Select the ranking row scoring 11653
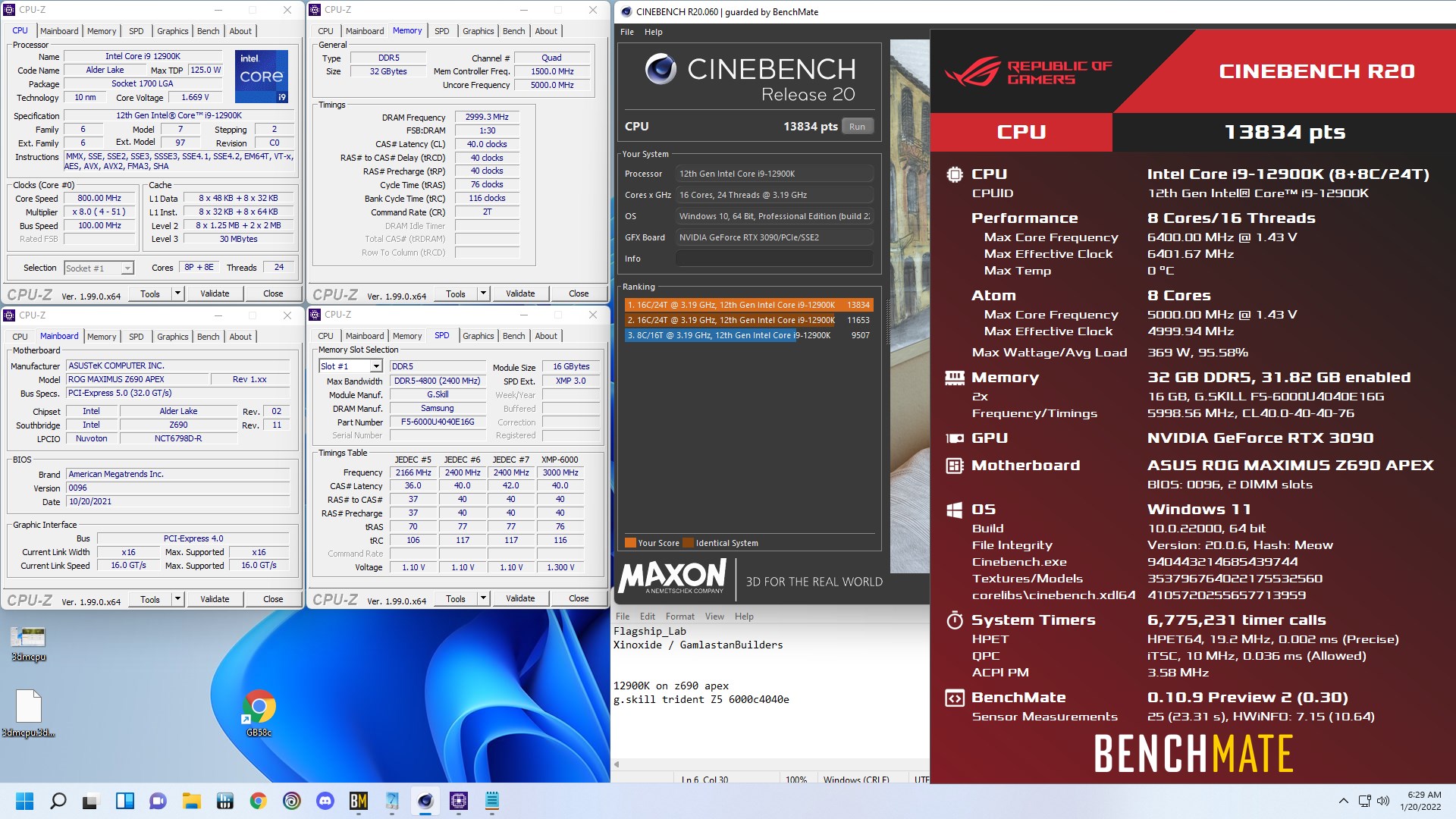This screenshot has height=819, width=1456. (x=748, y=320)
